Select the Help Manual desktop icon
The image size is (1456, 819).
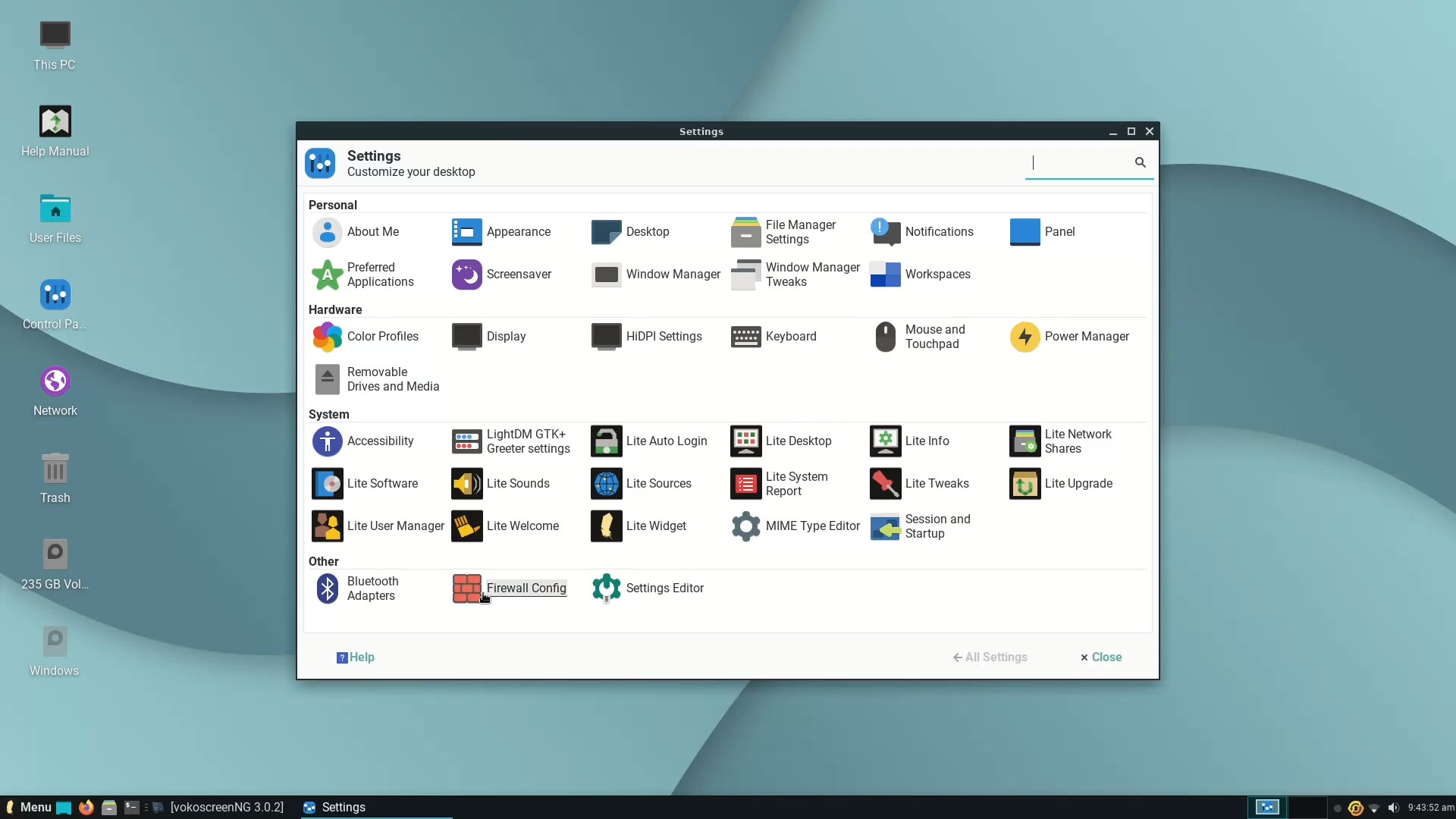click(x=55, y=132)
